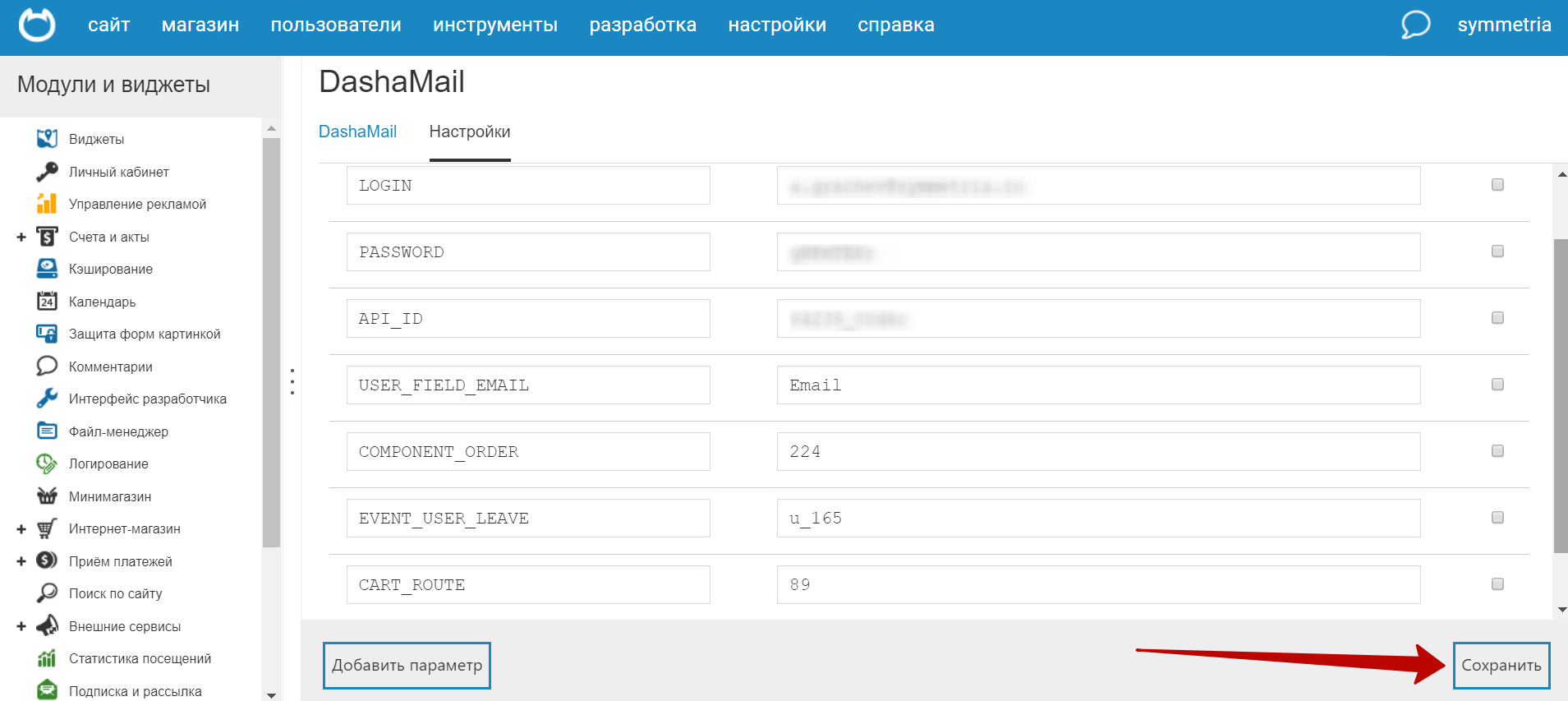
Task: Click the Поиск по сайту magnifier icon
Action: (x=47, y=593)
